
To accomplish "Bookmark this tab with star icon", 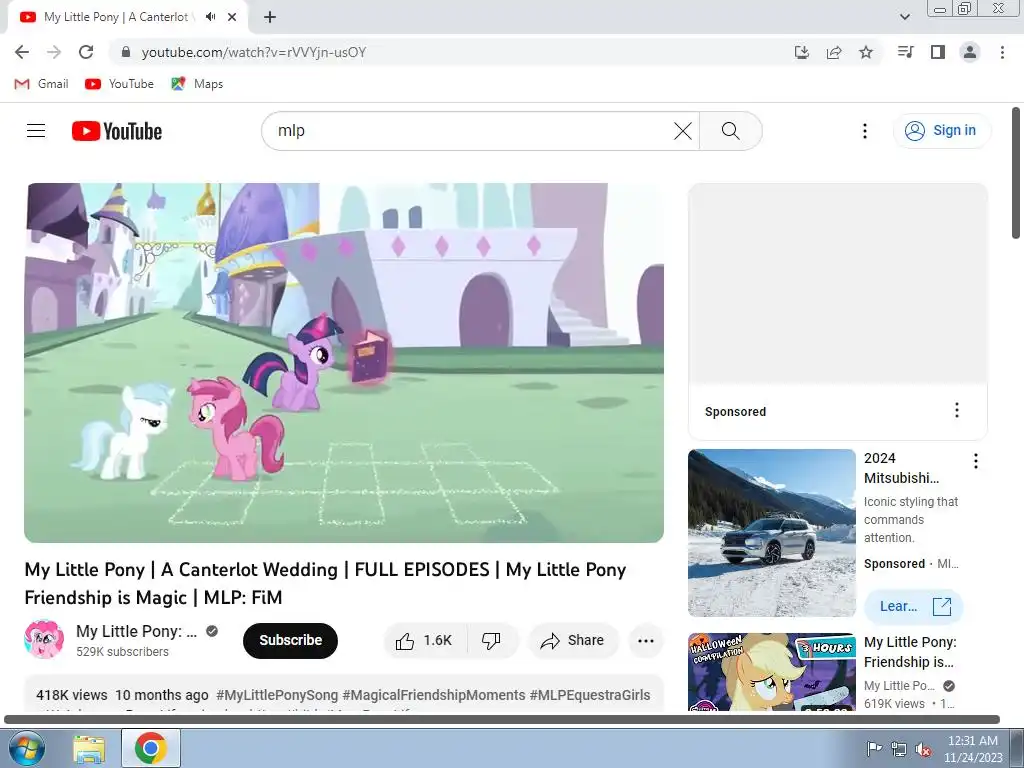I will click(866, 52).
